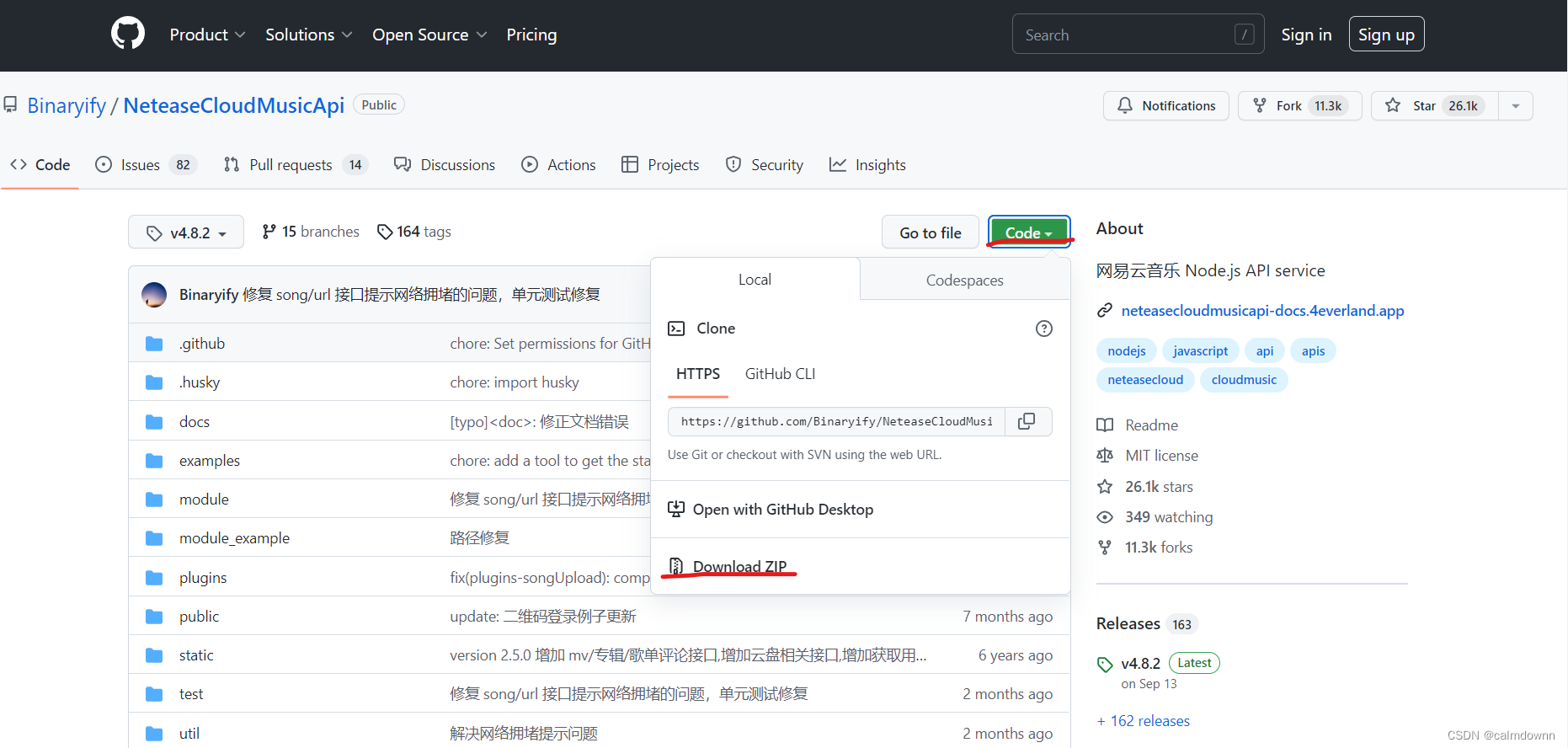Select the GitHub CLI clone option
Viewport: 1568px width, 748px height.
781,374
